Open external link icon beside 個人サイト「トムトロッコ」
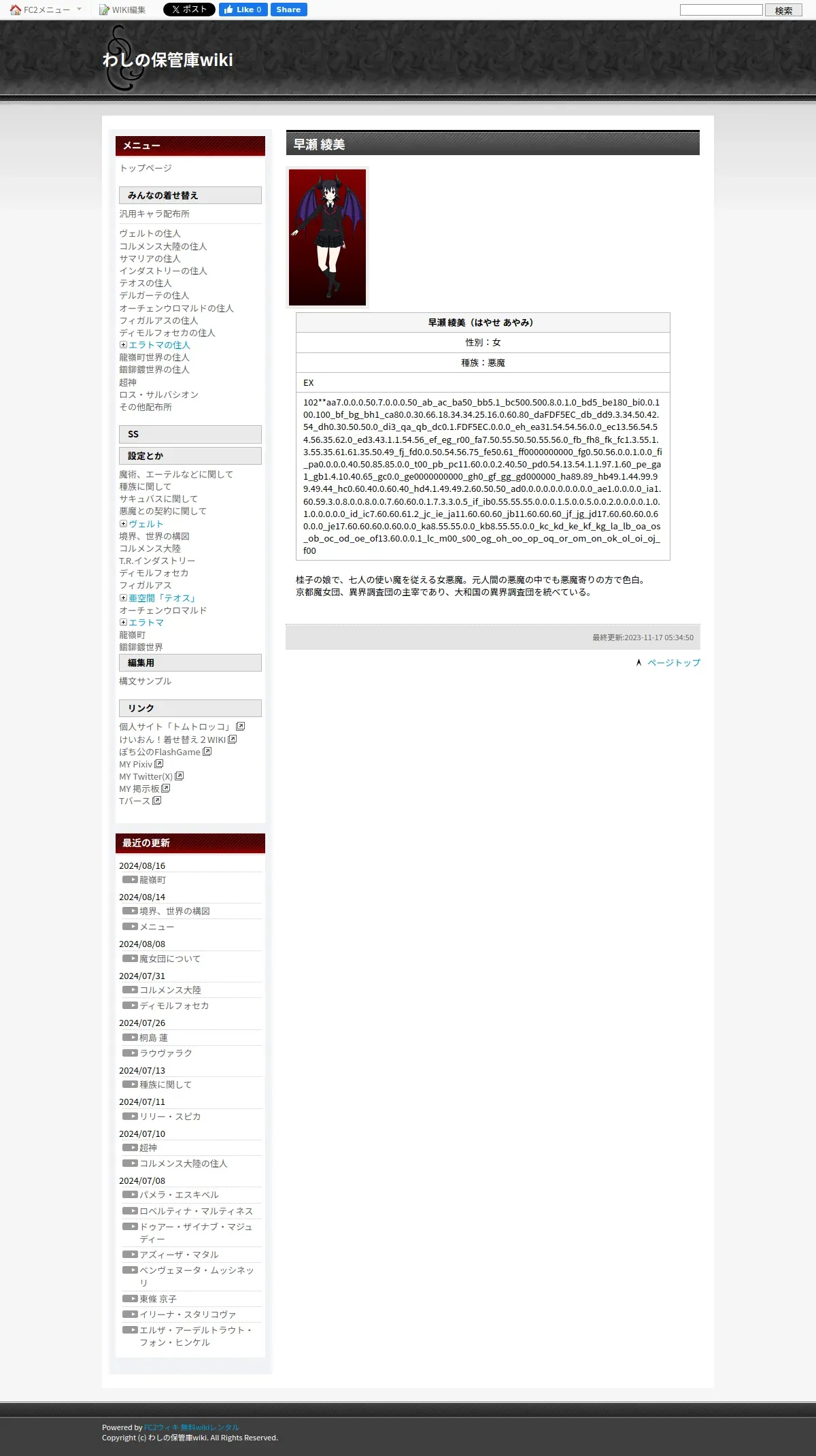 click(x=240, y=727)
